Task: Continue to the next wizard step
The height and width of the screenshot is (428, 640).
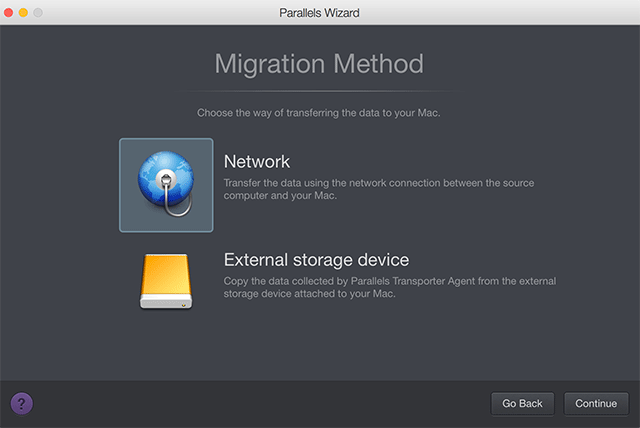Action: point(596,404)
